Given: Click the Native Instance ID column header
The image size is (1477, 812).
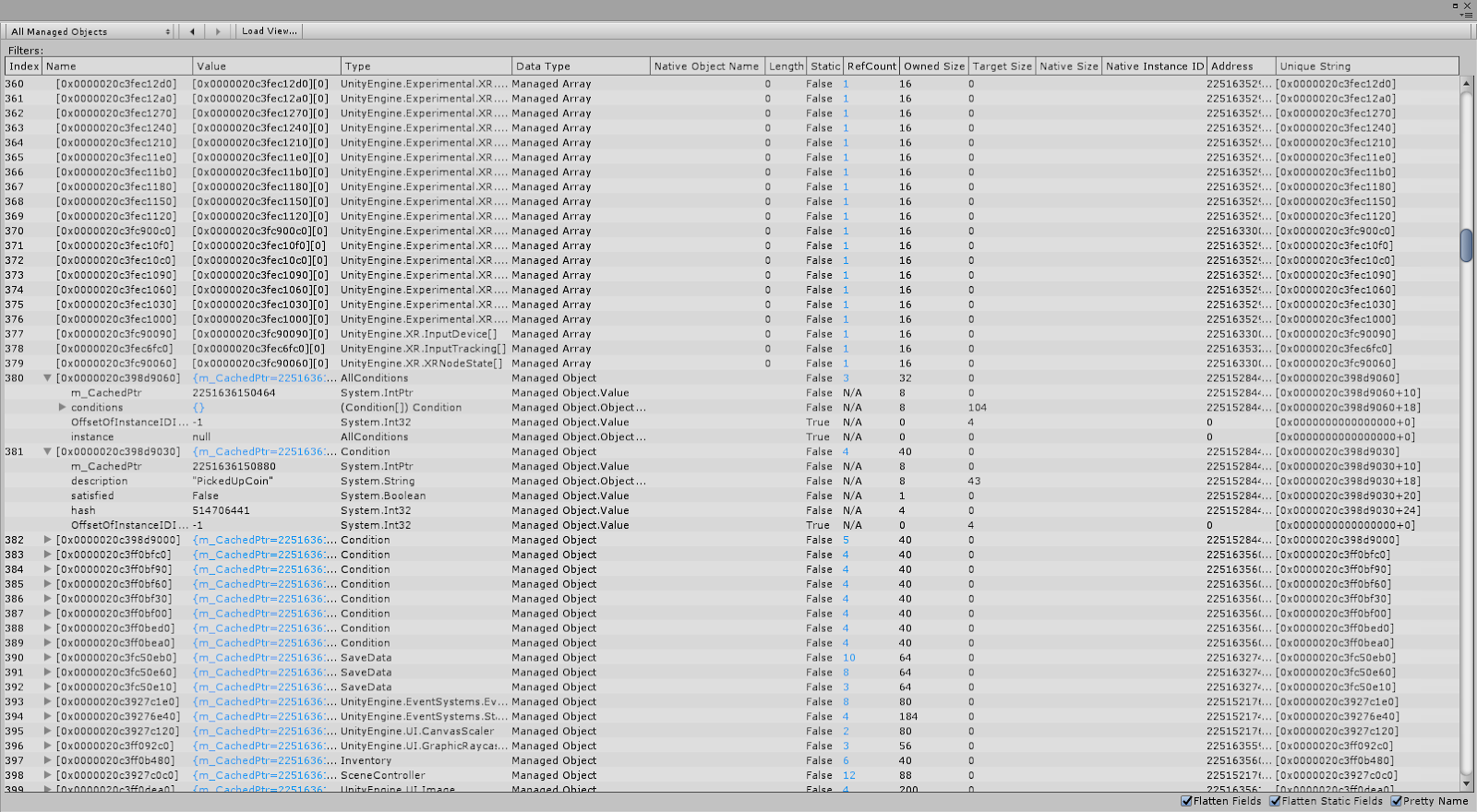Looking at the screenshot, I should click(1155, 66).
